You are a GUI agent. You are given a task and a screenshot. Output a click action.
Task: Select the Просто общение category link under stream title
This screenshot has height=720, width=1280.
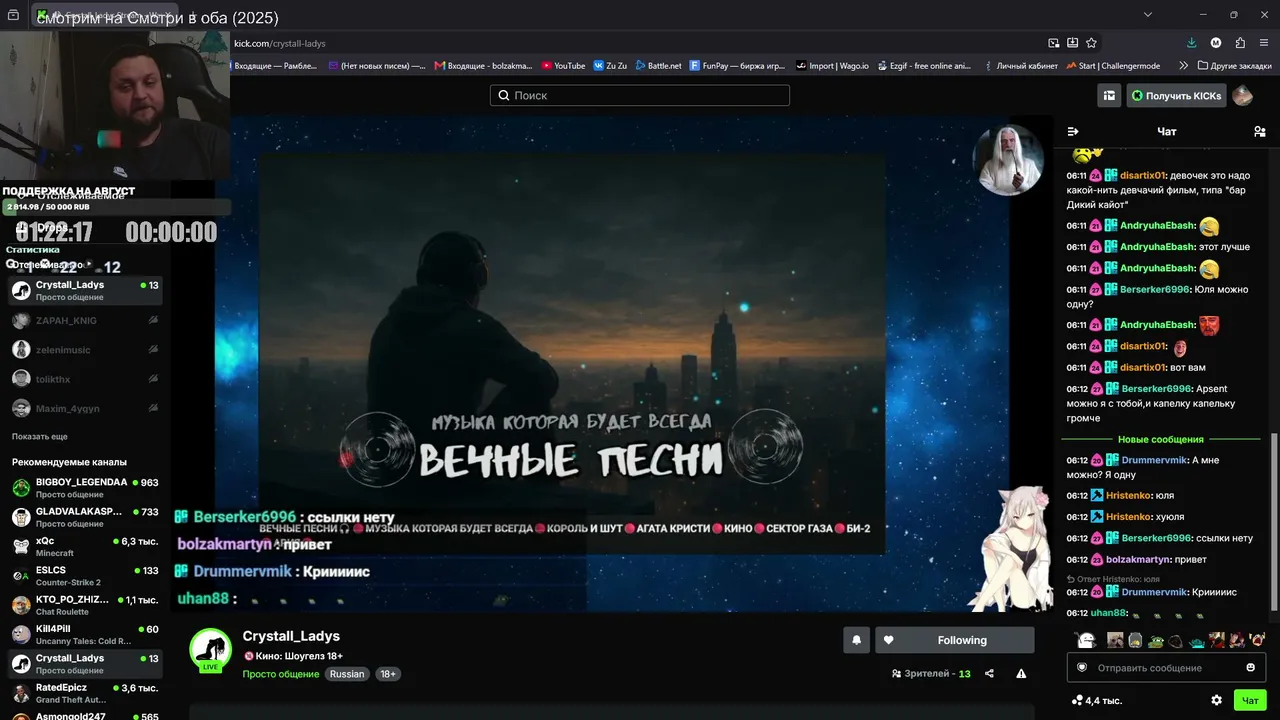[x=281, y=674]
